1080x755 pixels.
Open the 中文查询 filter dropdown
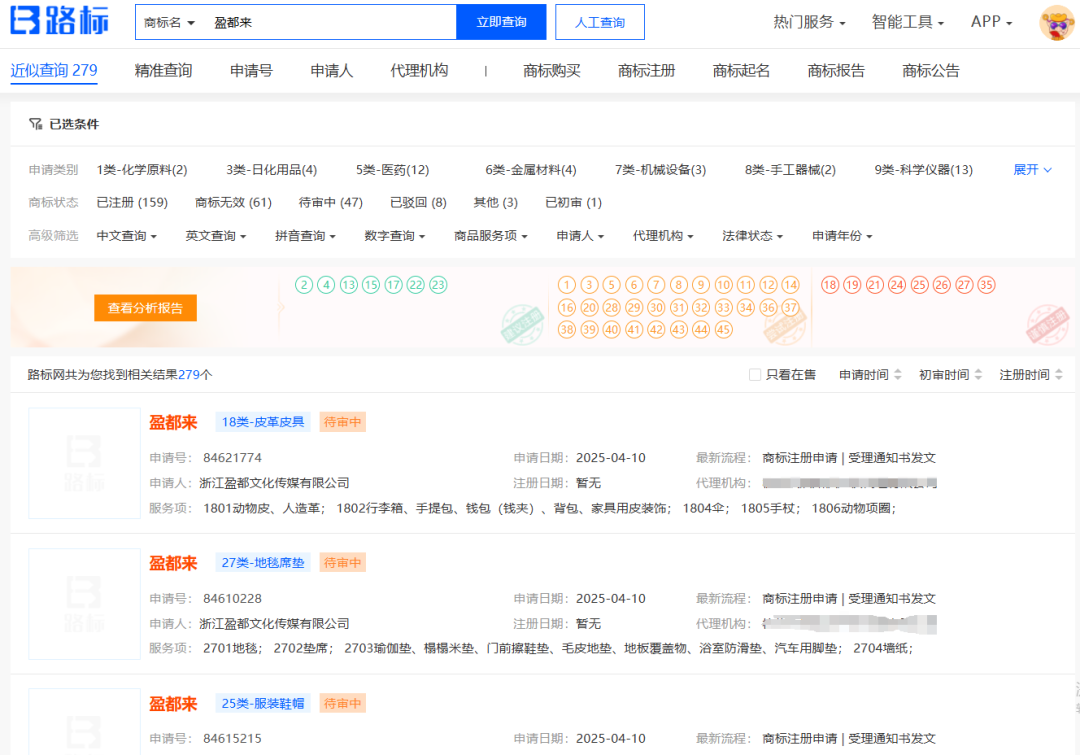tap(127, 236)
